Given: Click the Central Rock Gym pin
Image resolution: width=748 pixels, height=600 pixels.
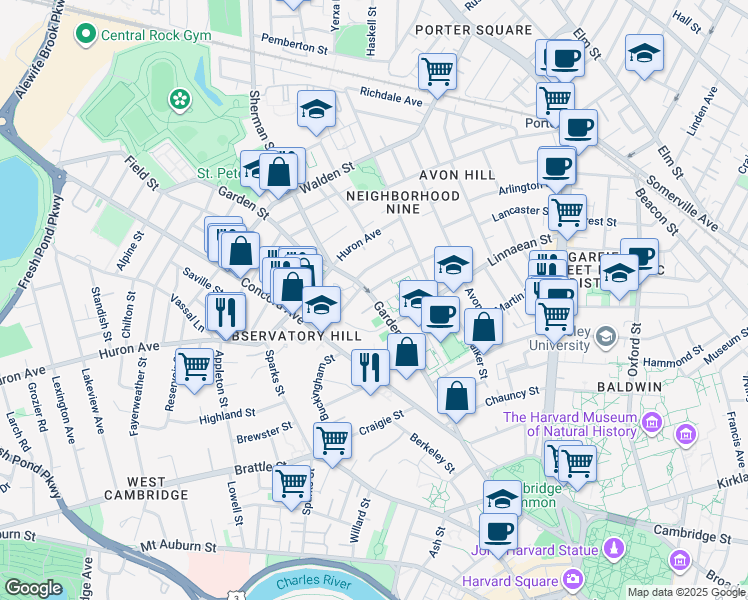Looking at the screenshot, I should coord(86,35).
